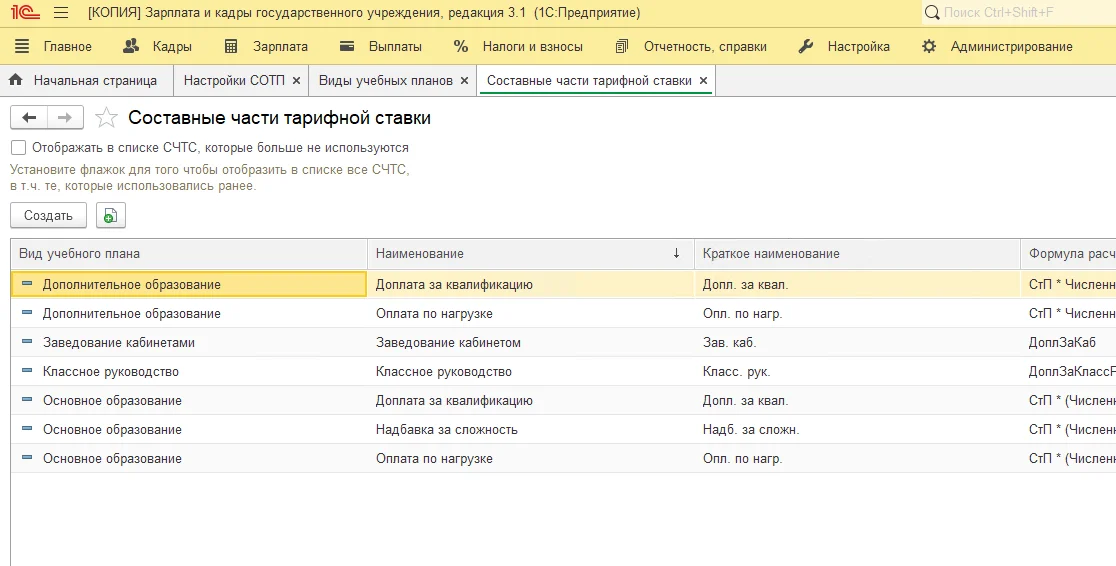Click the Надб. за сложн. cell
The width and height of the screenshot is (1116, 566).
coord(857,429)
